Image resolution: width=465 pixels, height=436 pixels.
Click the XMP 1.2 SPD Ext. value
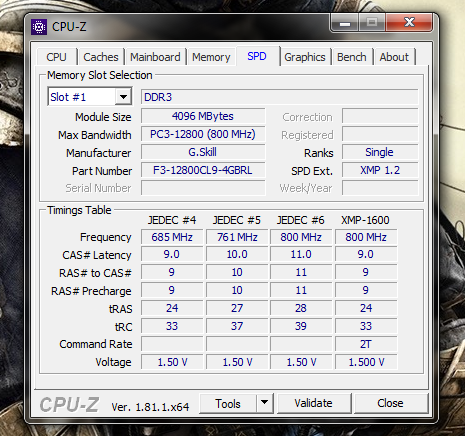coord(380,170)
